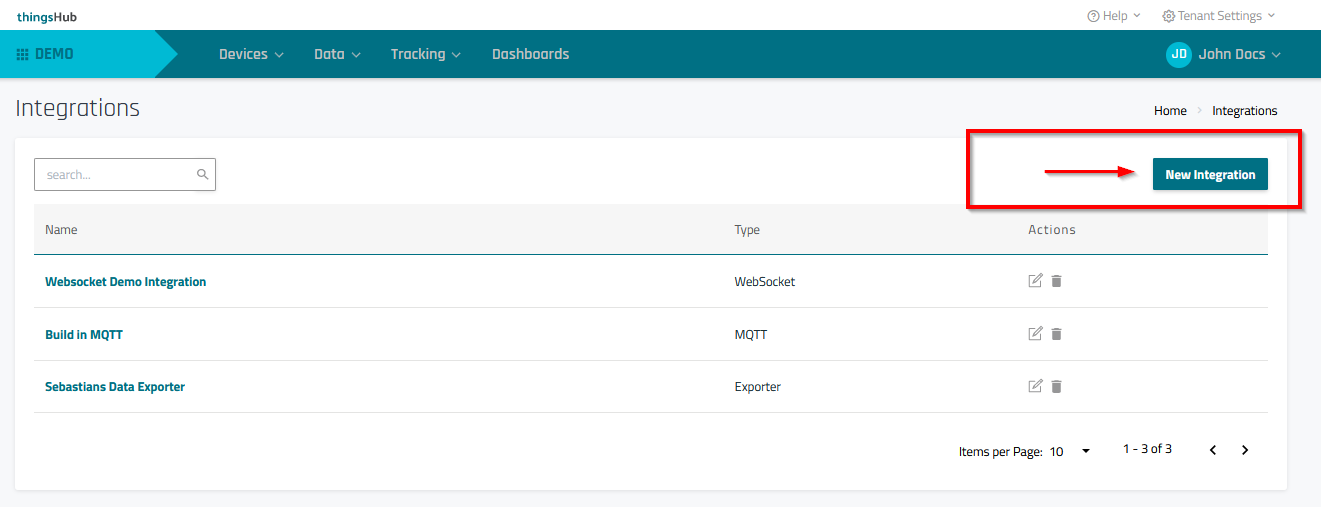Viewport: 1321px width, 507px height.
Task: Delete the Websocket Demo Integration row
Action: [1056, 281]
